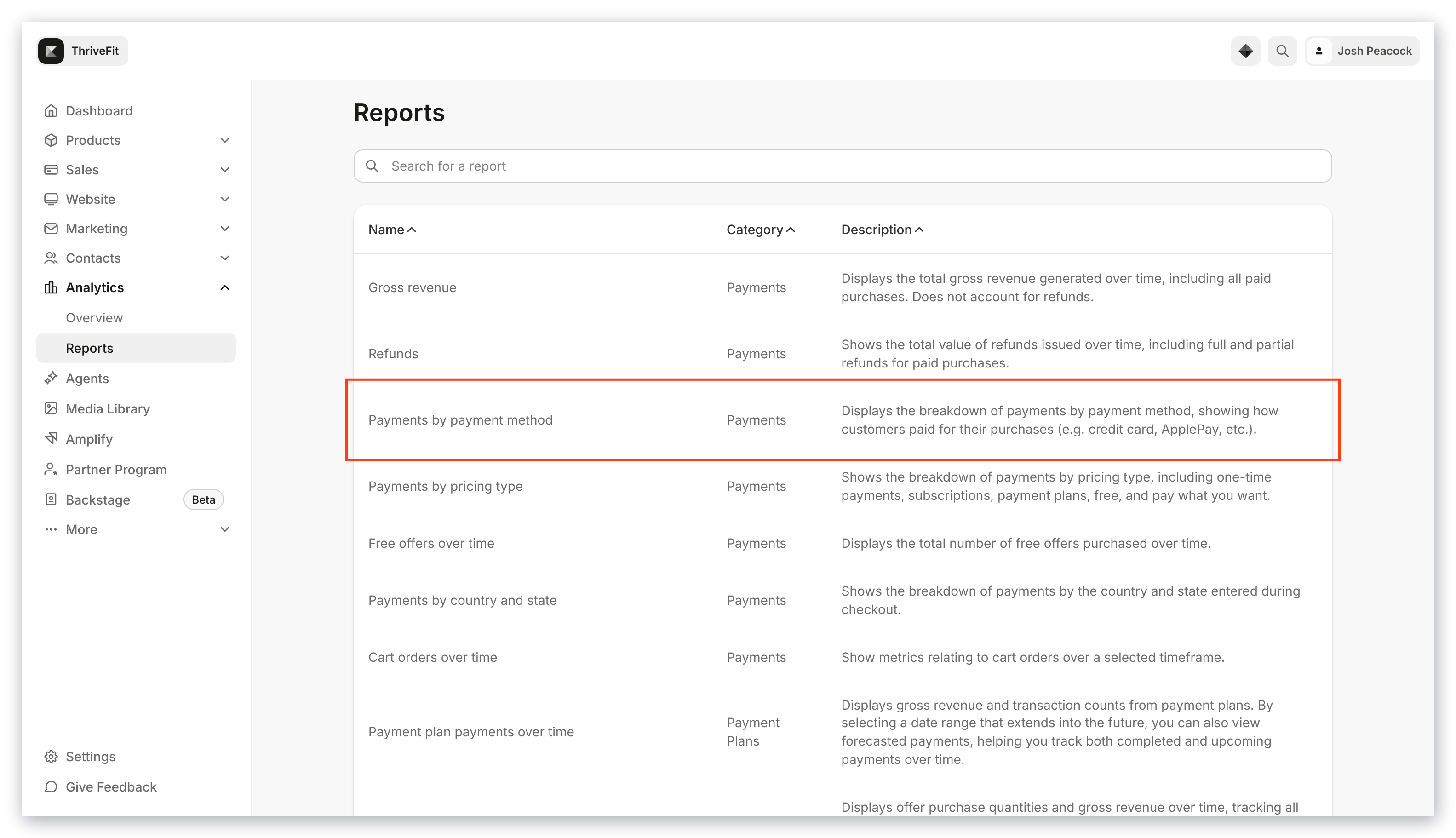Open the Overview page under Analytics

(94, 318)
